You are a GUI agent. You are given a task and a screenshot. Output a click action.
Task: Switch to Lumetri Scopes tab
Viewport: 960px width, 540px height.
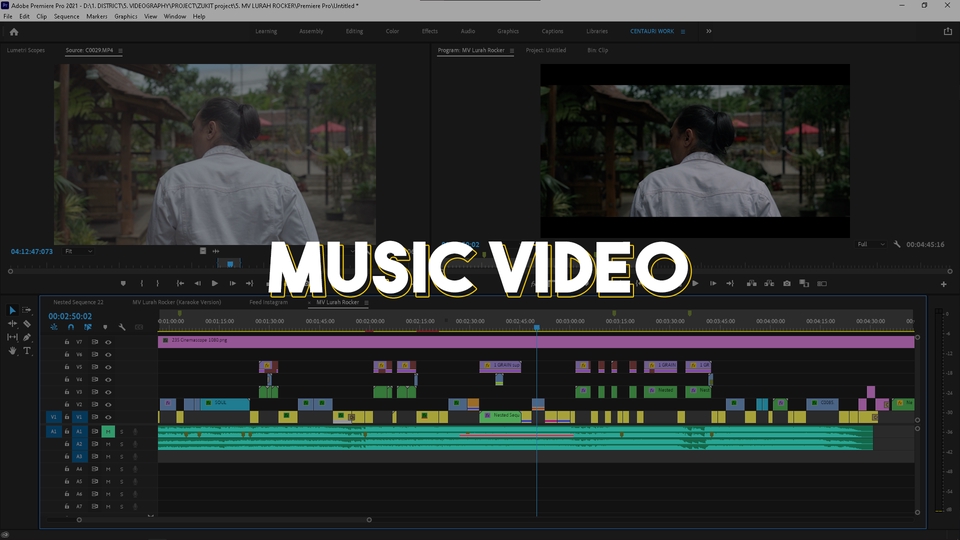26,50
